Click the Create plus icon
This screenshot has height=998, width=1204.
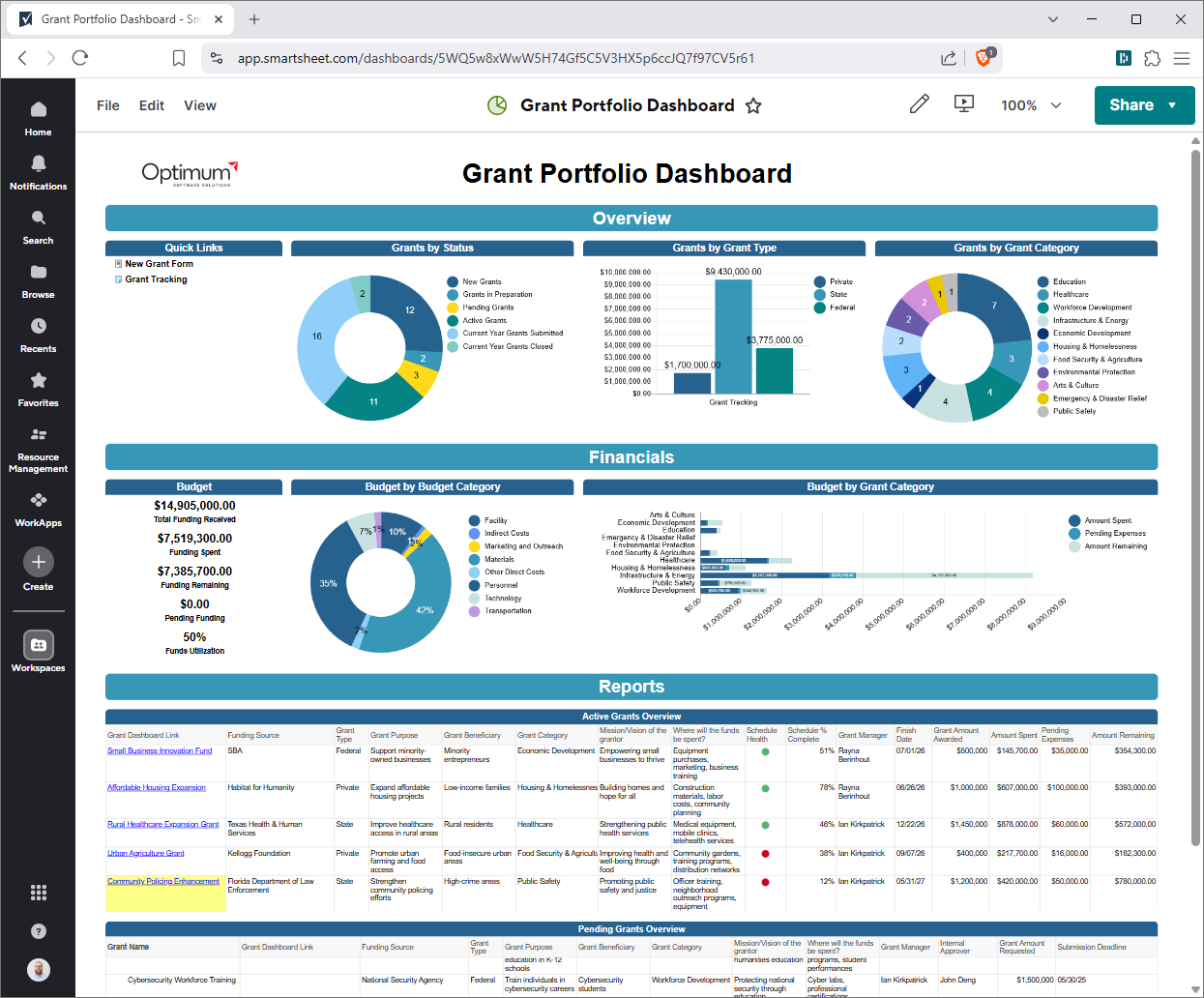(38, 562)
